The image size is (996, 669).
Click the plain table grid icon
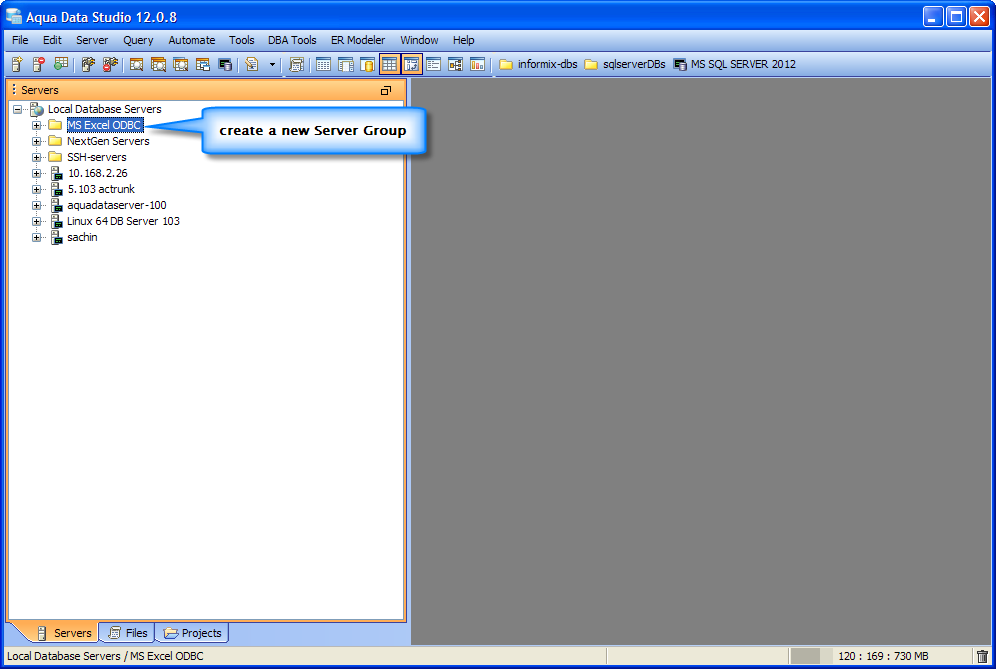[x=323, y=64]
